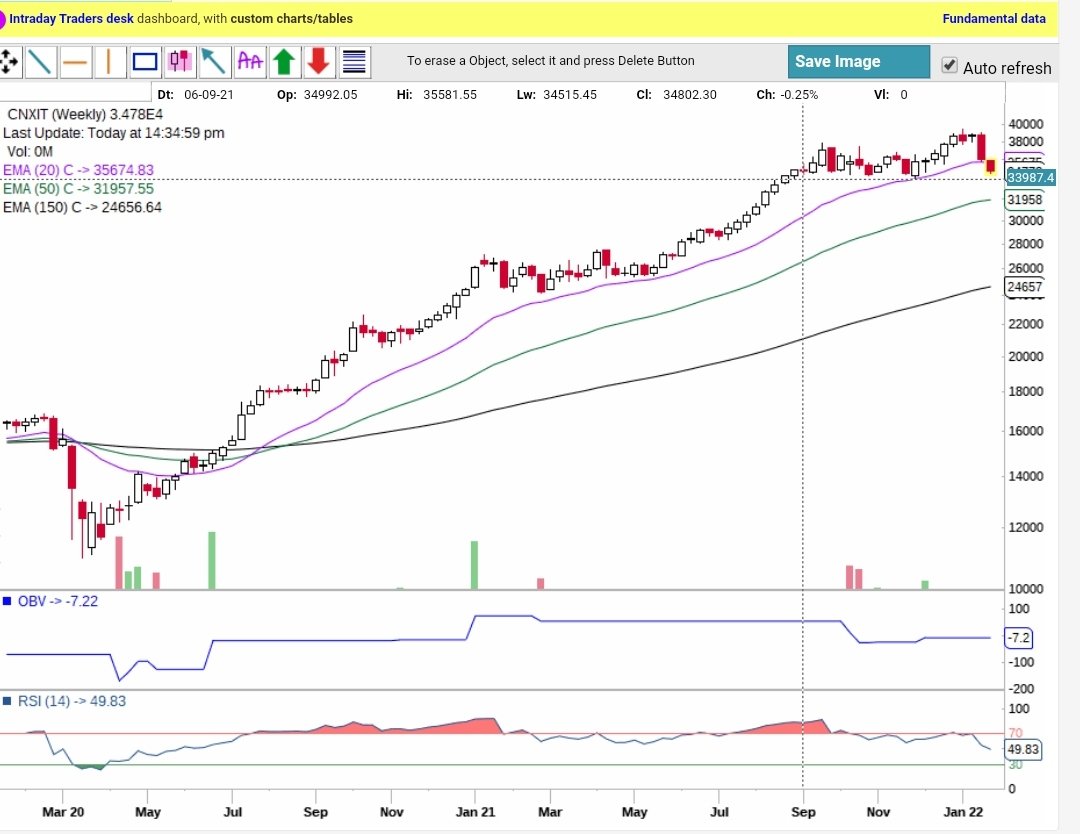This screenshot has height=834, width=1080.
Task: Click the EMA (50) indicator label
Action: click(79, 189)
